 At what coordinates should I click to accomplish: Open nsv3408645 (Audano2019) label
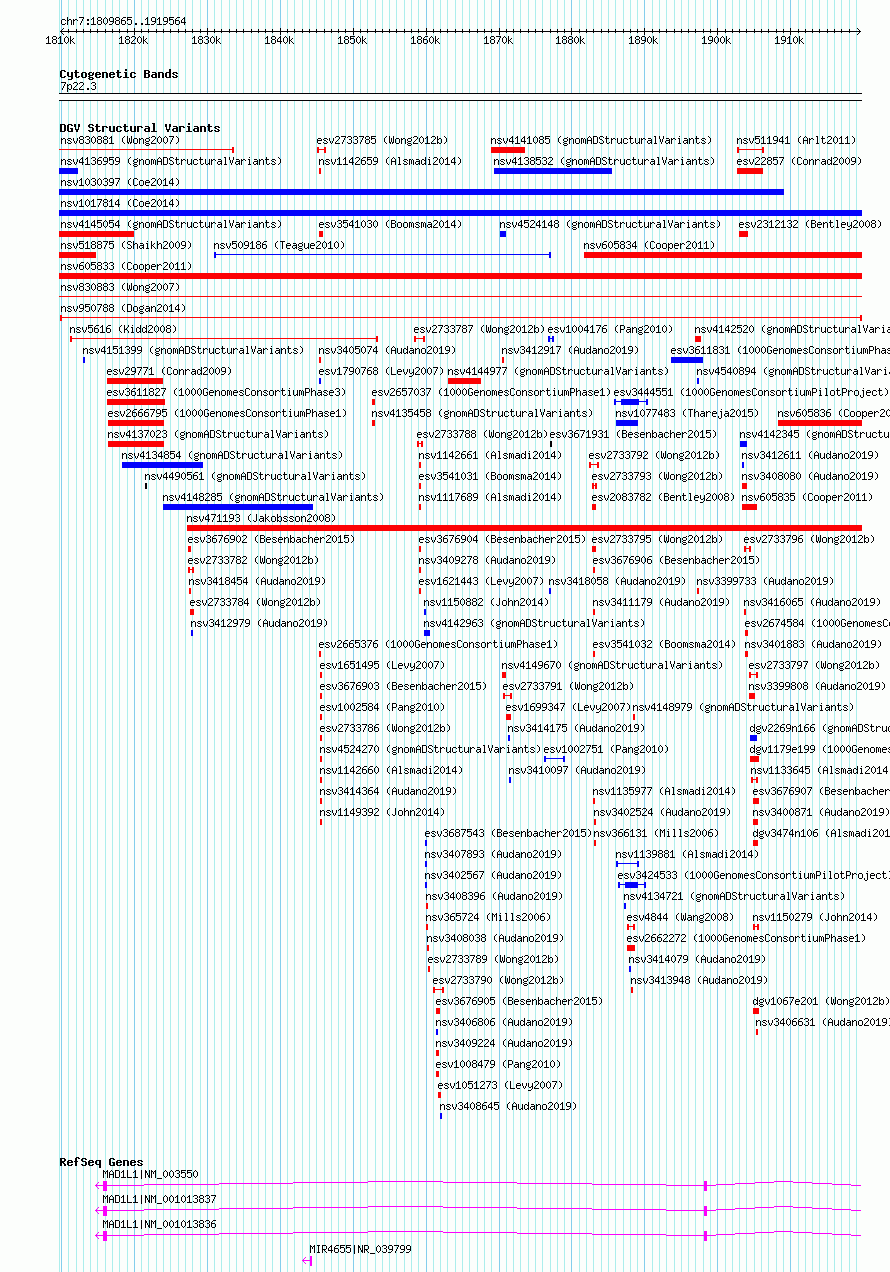(x=508, y=1106)
